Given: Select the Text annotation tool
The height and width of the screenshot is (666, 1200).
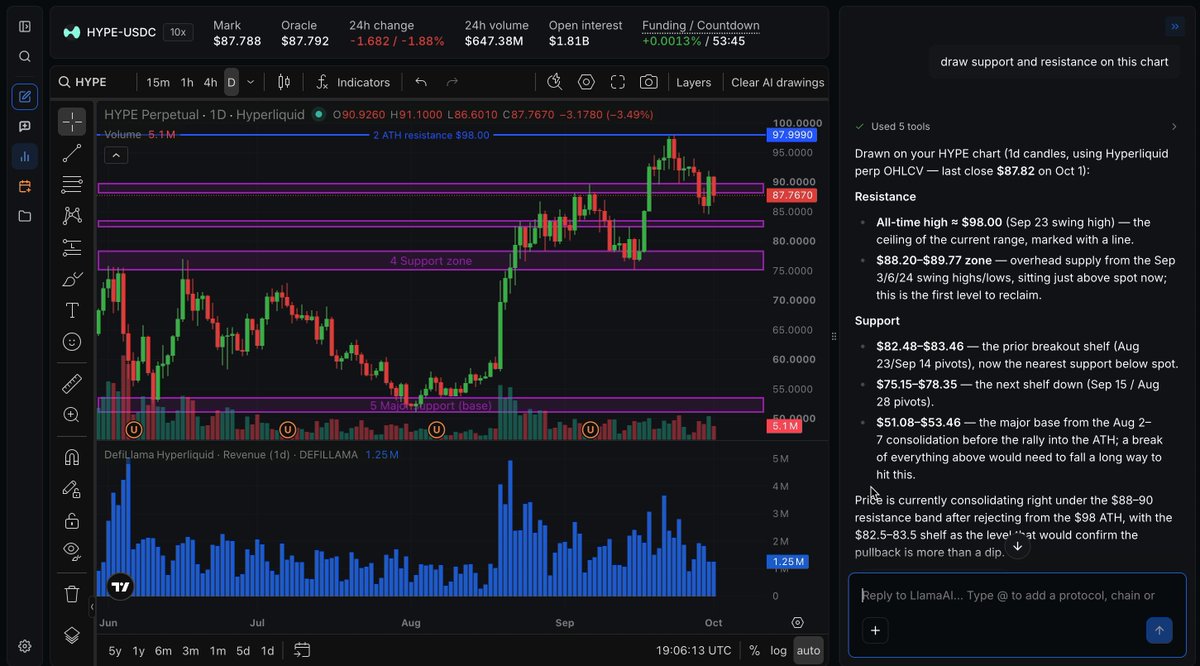Looking at the screenshot, I should [72, 310].
